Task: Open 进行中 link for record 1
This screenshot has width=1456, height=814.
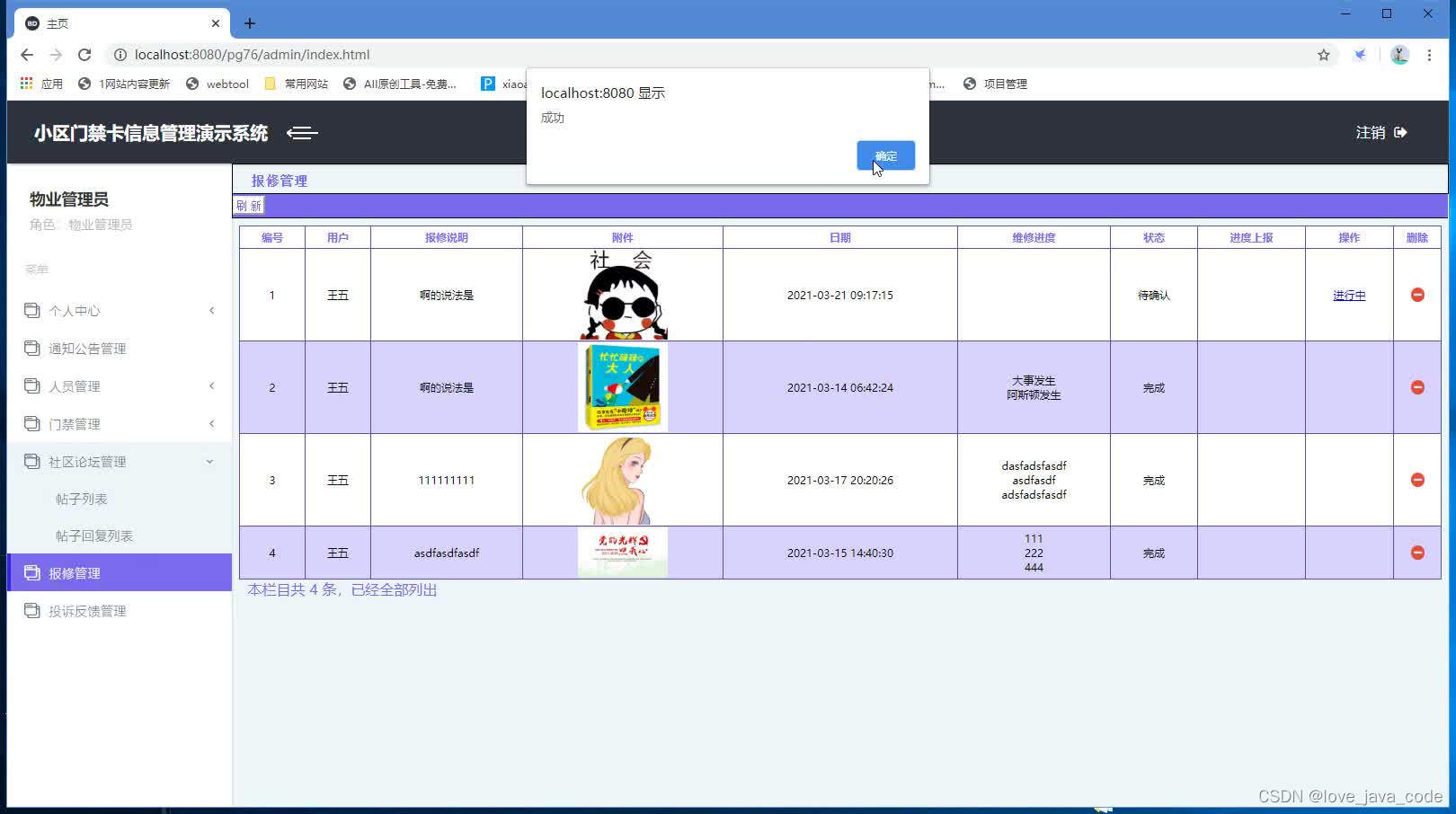Action: 1349,295
